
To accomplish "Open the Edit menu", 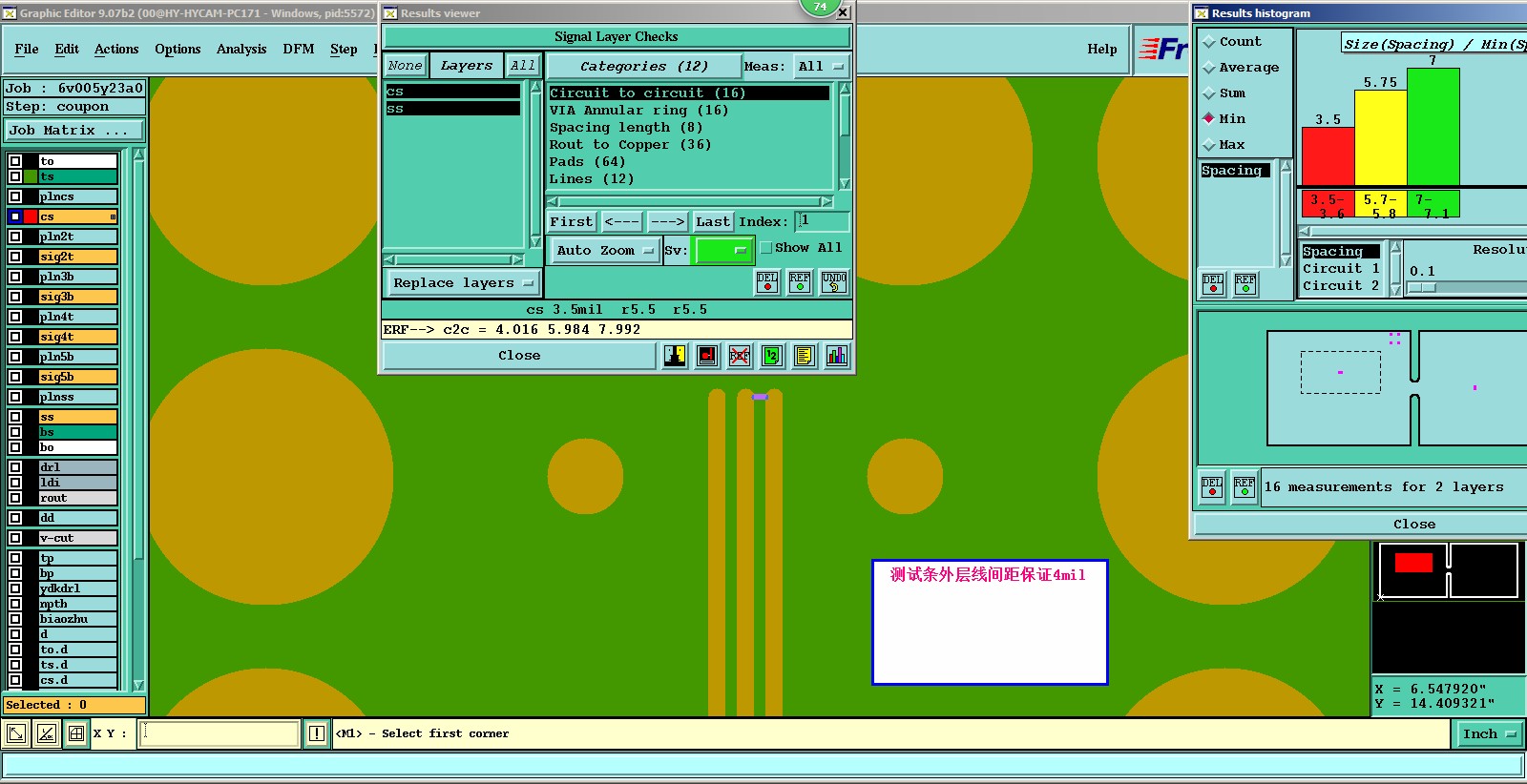I will coord(67,49).
